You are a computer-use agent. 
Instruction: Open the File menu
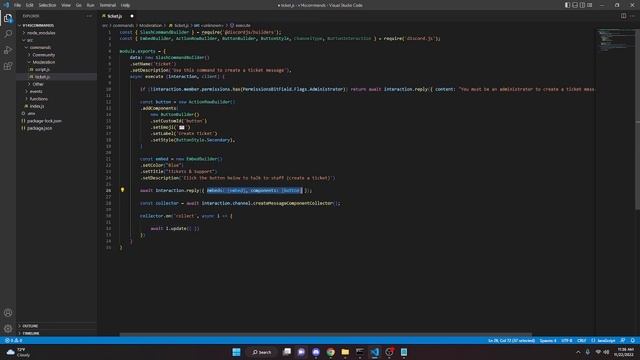point(18,5)
